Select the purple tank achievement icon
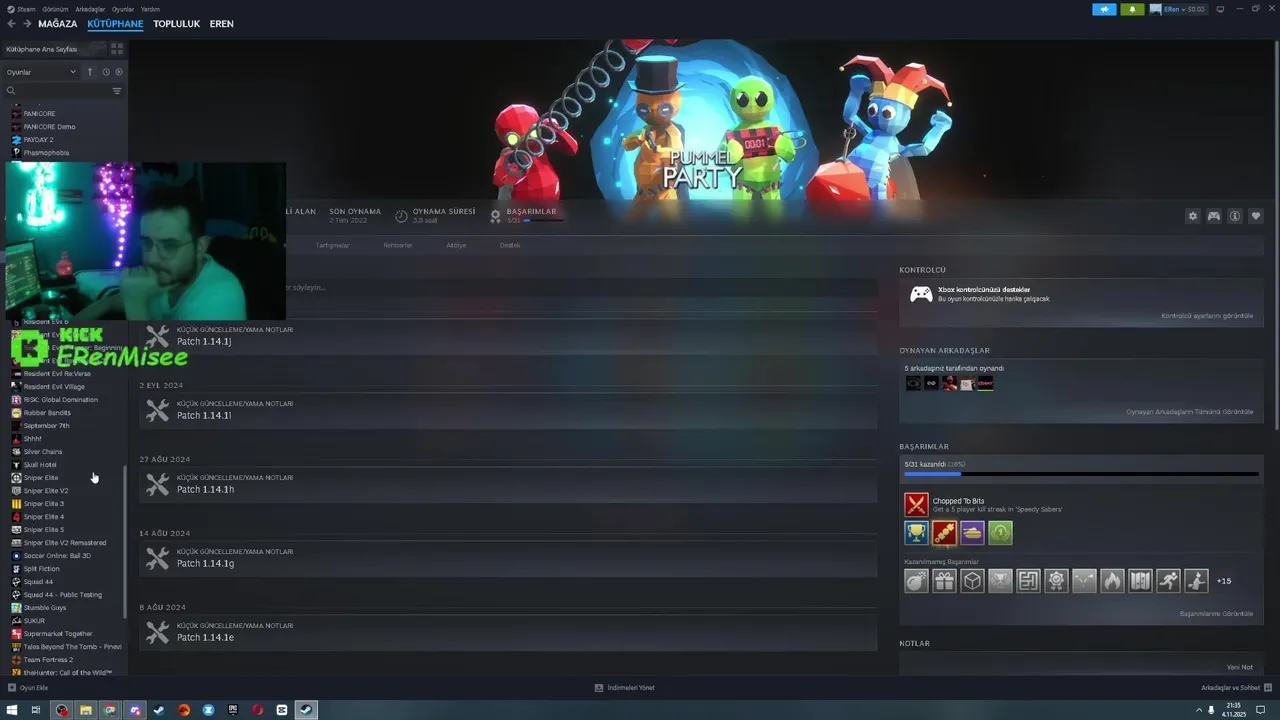The image size is (1280, 720). tap(972, 533)
